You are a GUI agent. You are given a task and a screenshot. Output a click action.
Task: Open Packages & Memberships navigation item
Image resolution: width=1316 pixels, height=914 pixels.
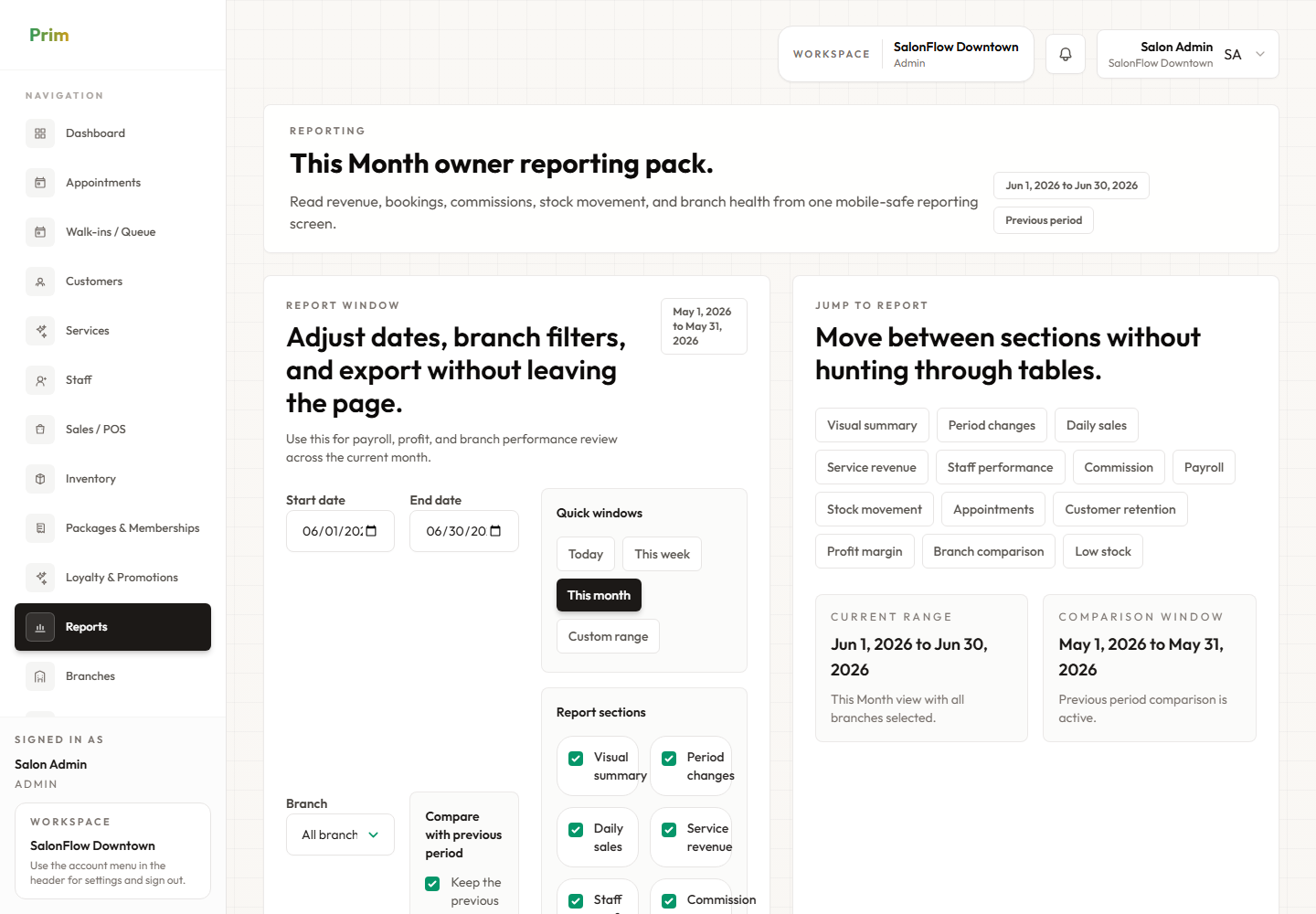tap(112, 528)
